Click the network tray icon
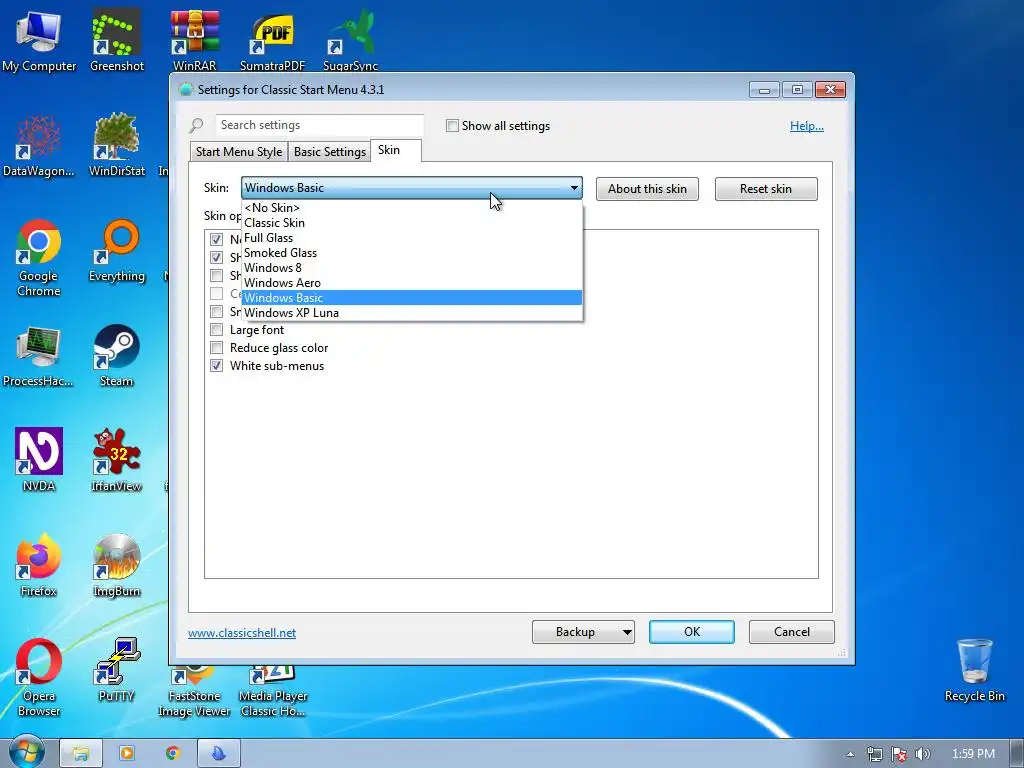 point(875,754)
